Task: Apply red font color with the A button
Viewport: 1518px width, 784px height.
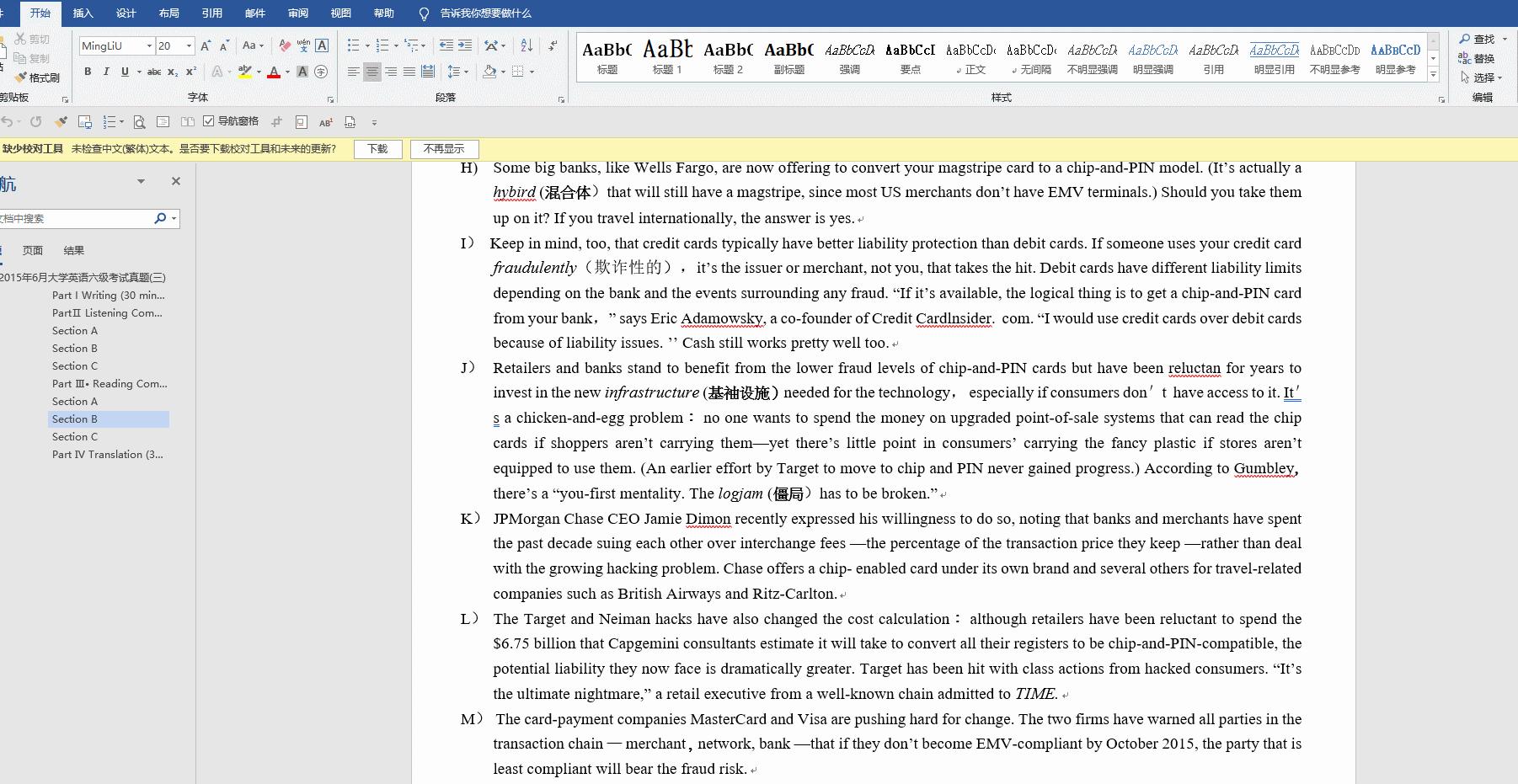Action: [273, 72]
